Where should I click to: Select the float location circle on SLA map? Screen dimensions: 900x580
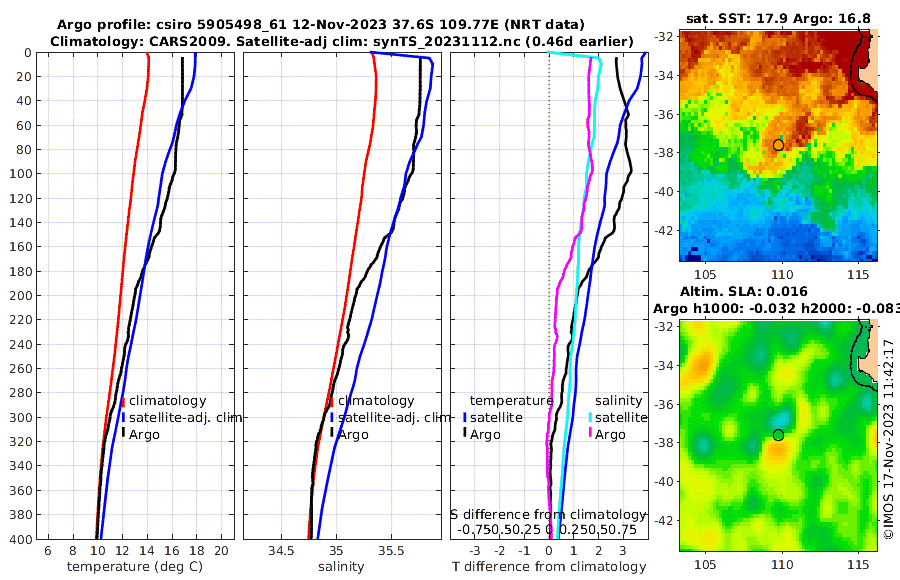point(778,435)
